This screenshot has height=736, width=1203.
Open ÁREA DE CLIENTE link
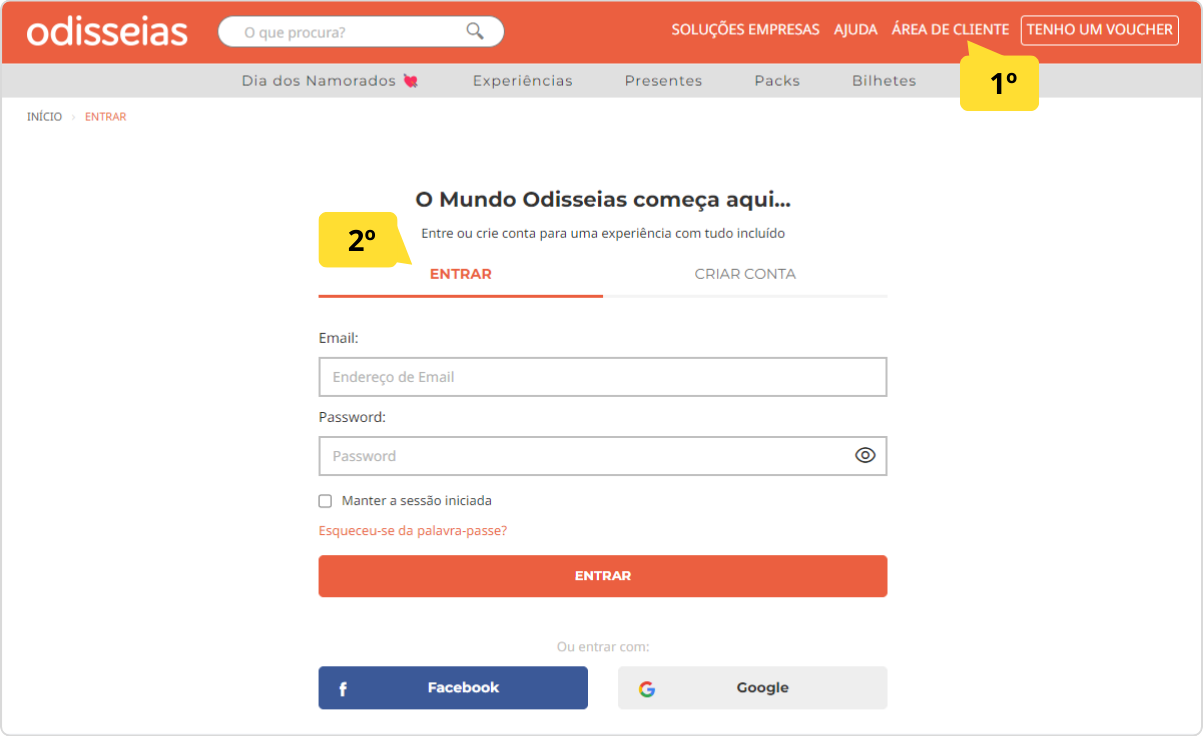[x=950, y=30]
